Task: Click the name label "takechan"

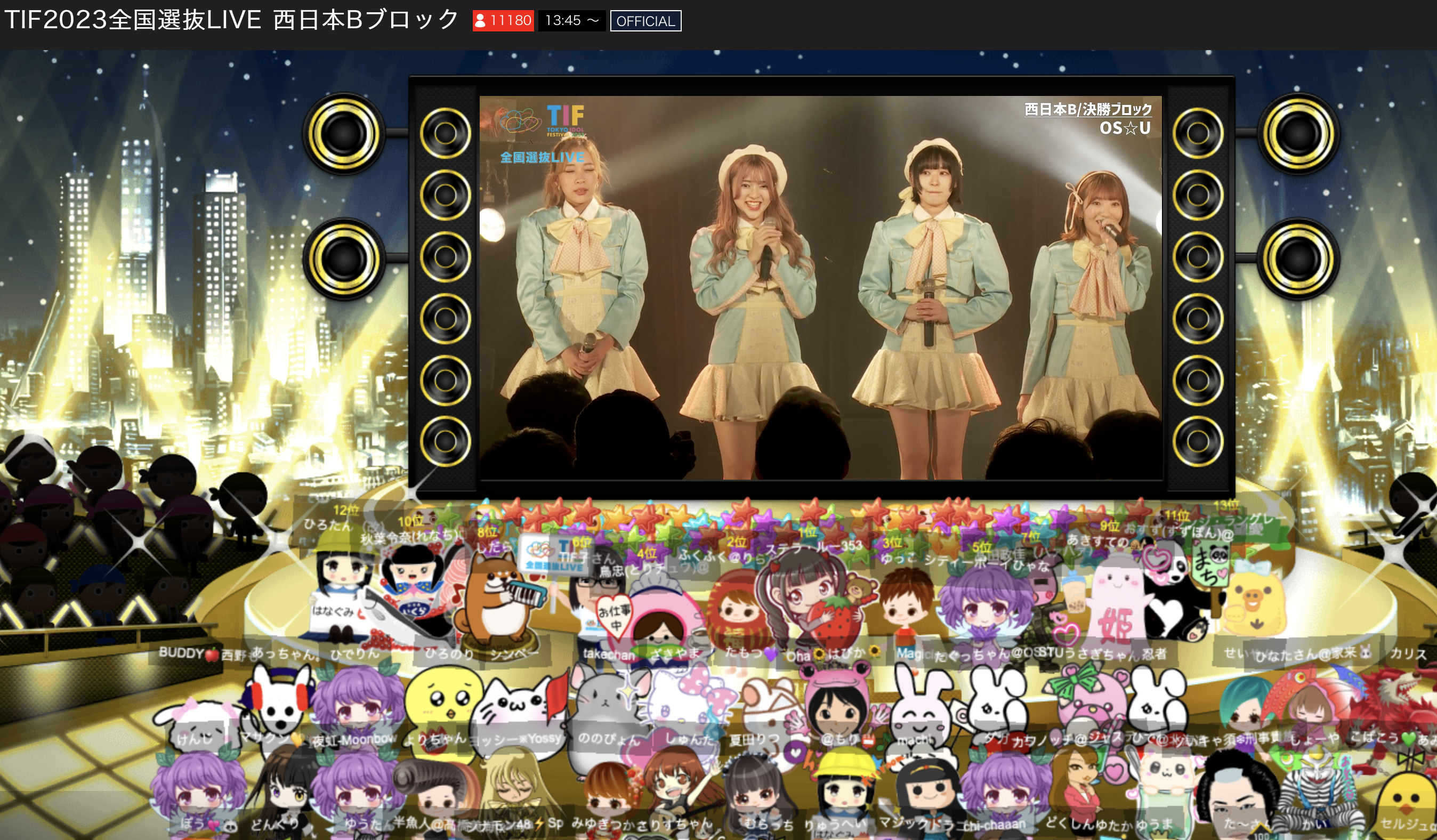Action: (609, 654)
